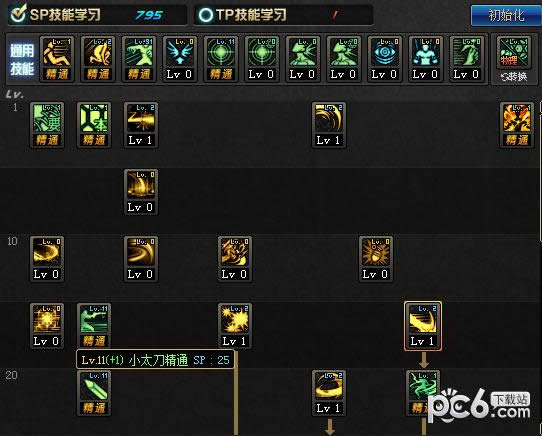Select the golden ring Lv 1 skill at level 20

(329, 393)
